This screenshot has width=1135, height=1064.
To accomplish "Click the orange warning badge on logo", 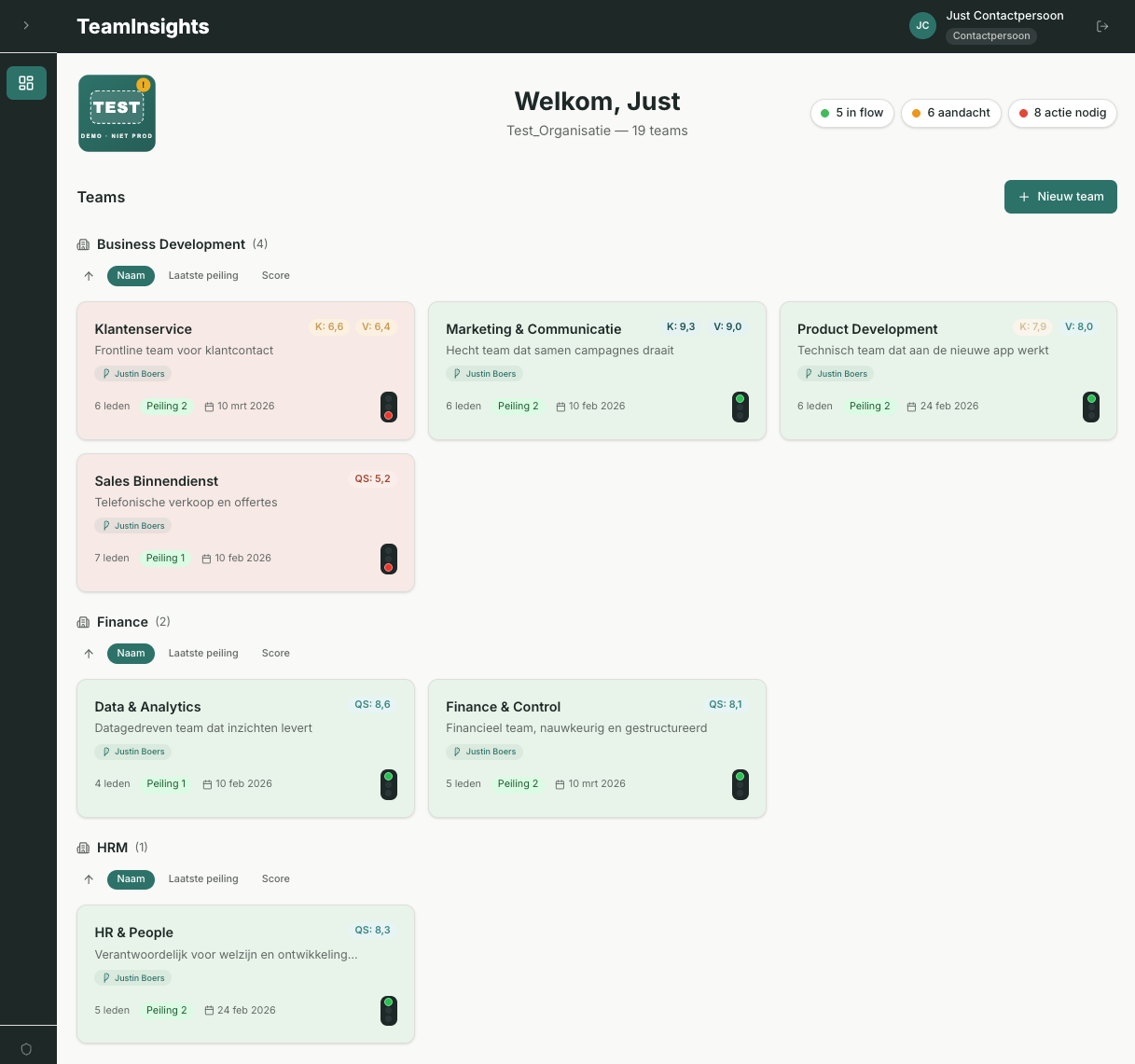I will [x=143, y=85].
